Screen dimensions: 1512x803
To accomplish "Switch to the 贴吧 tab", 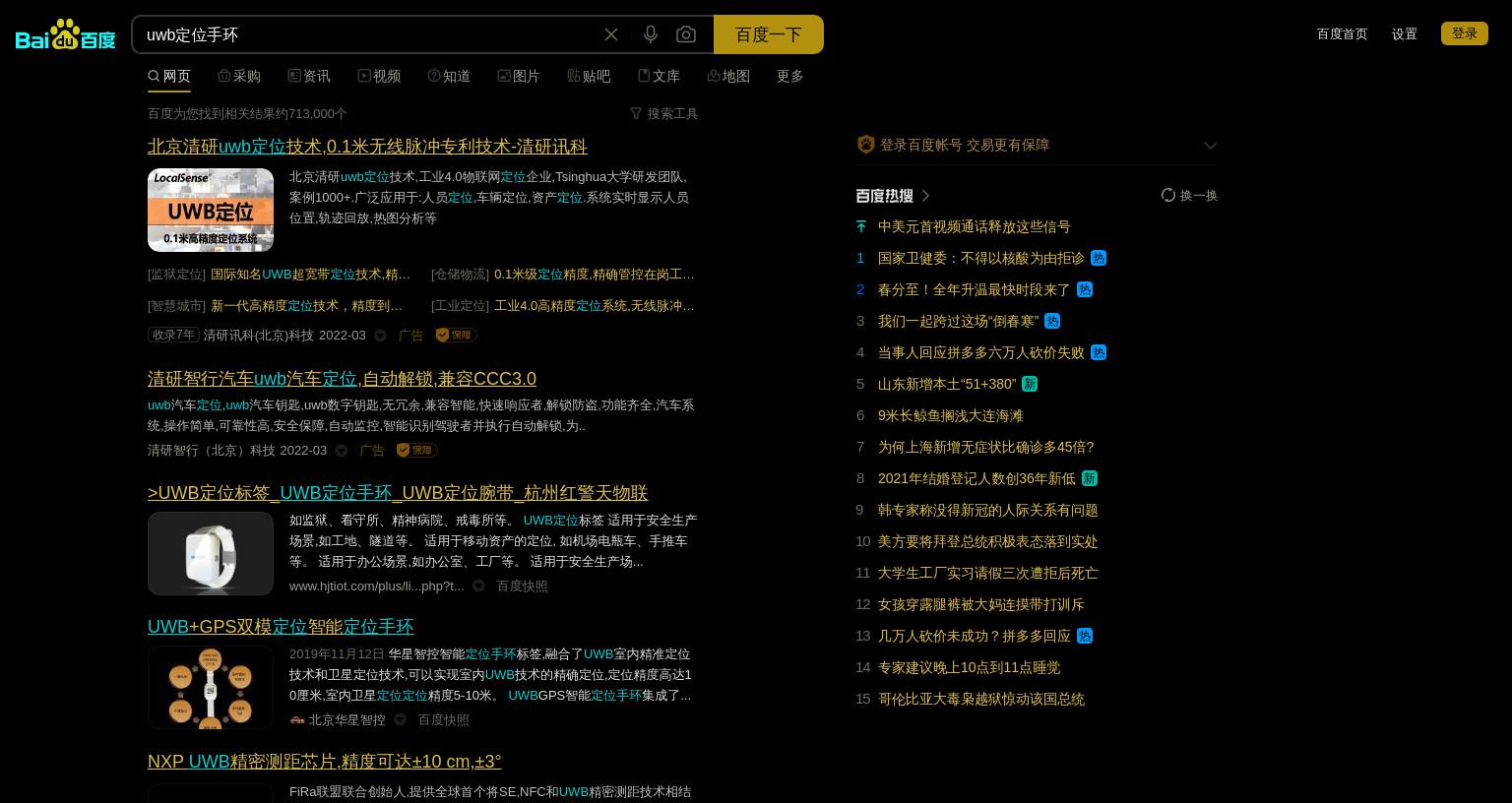I will (589, 76).
